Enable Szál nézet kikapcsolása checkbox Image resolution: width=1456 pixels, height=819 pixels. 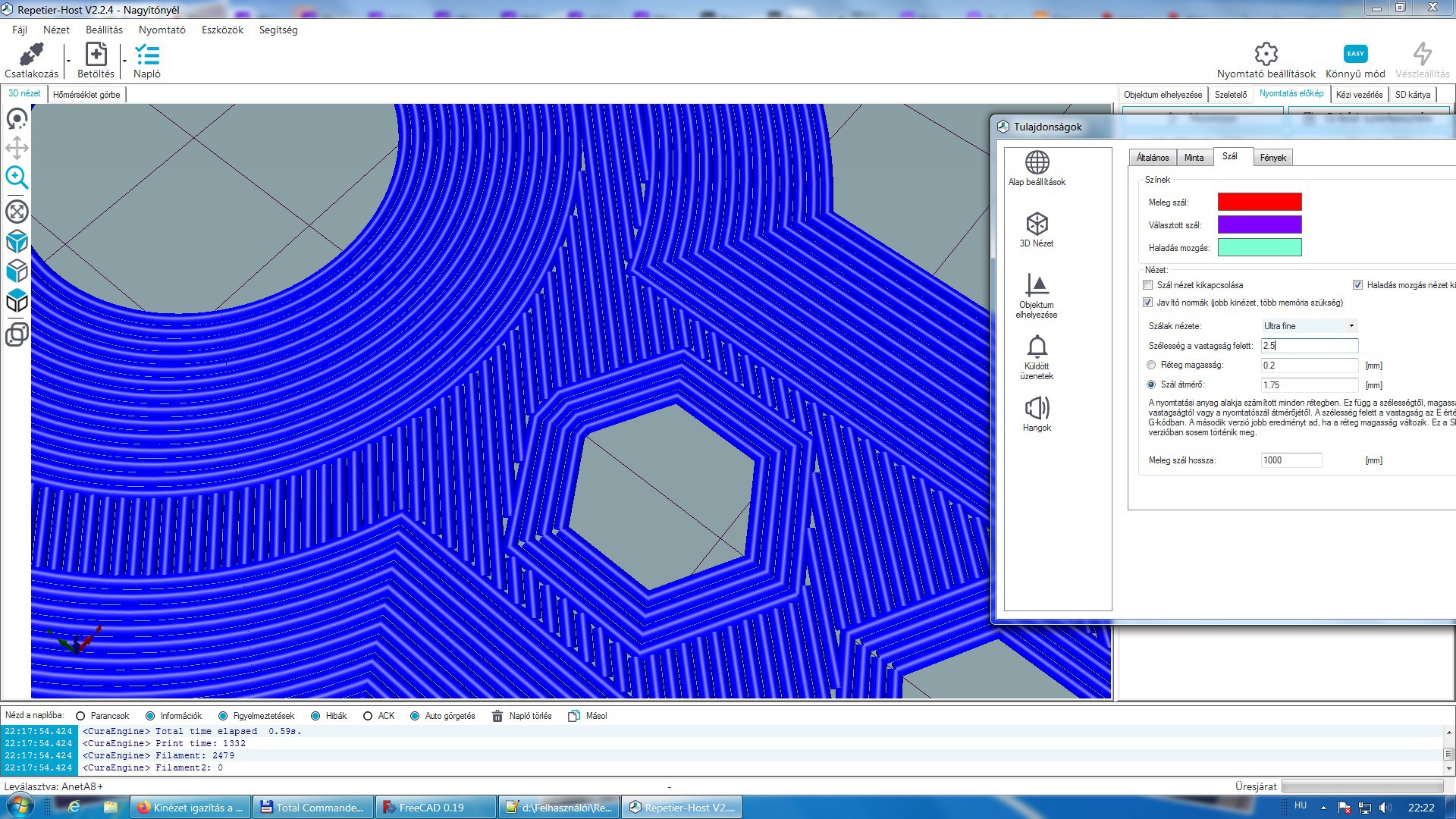click(x=1148, y=285)
